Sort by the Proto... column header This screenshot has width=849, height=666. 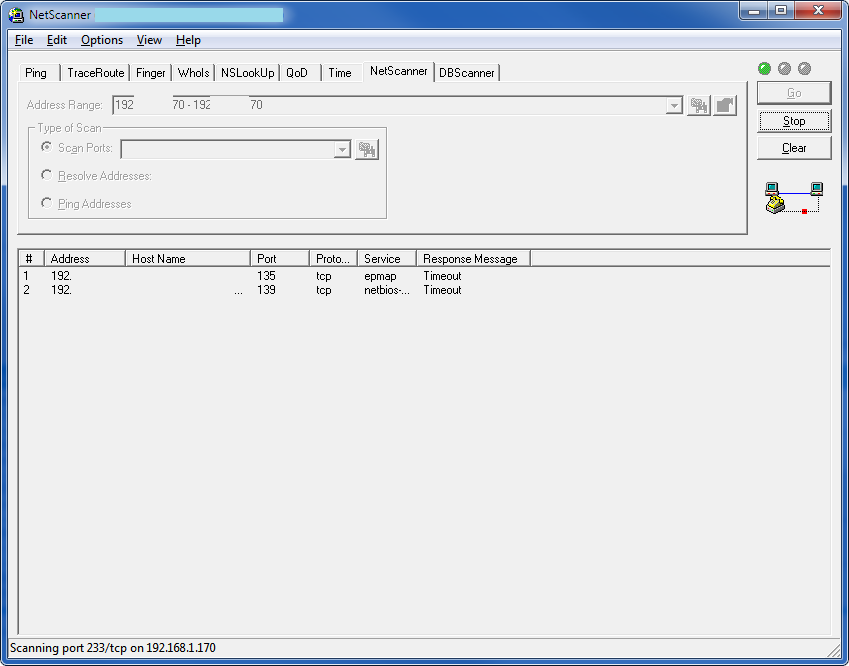(x=333, y=259)
